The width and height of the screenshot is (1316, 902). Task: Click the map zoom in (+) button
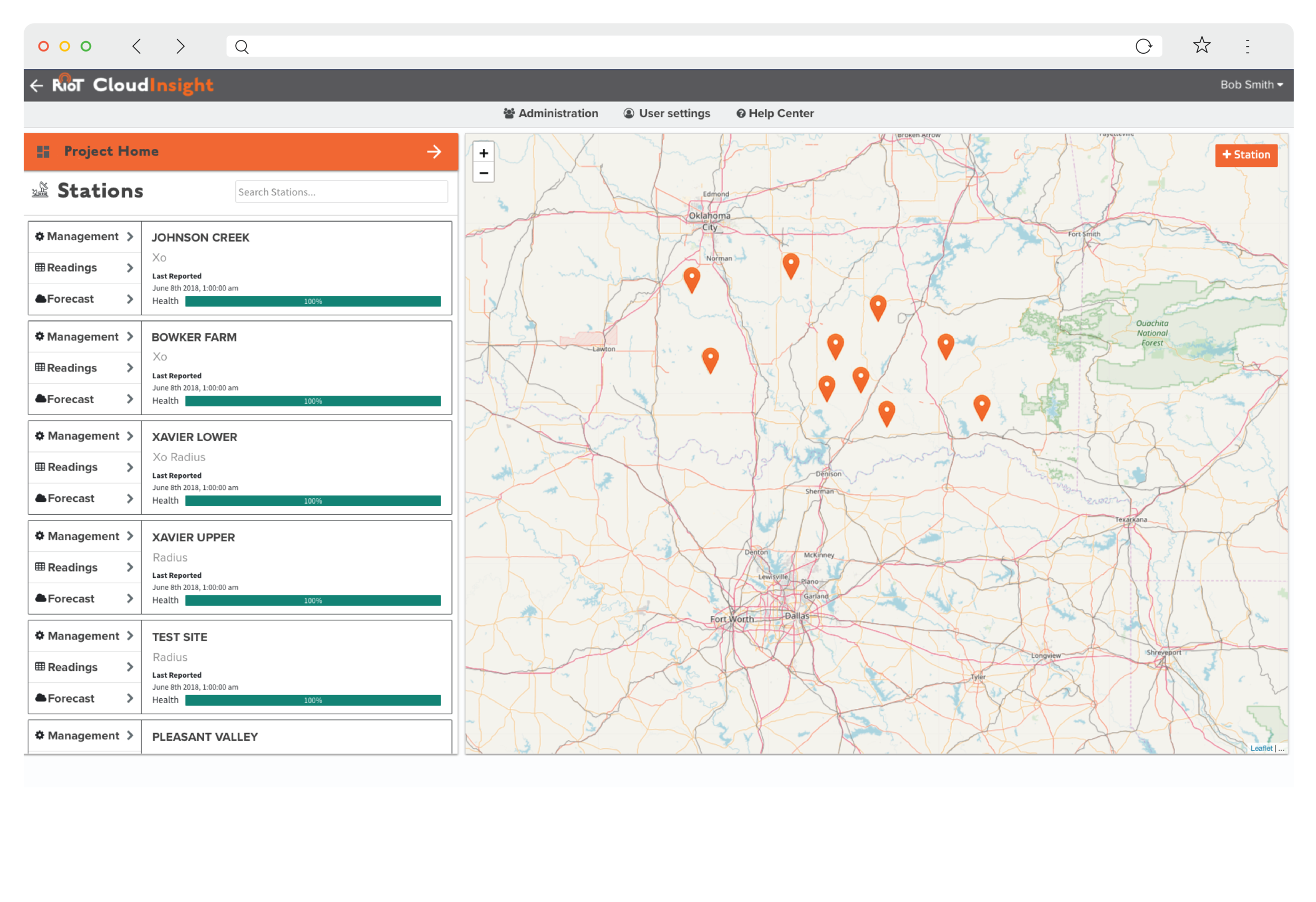(484, 153)
